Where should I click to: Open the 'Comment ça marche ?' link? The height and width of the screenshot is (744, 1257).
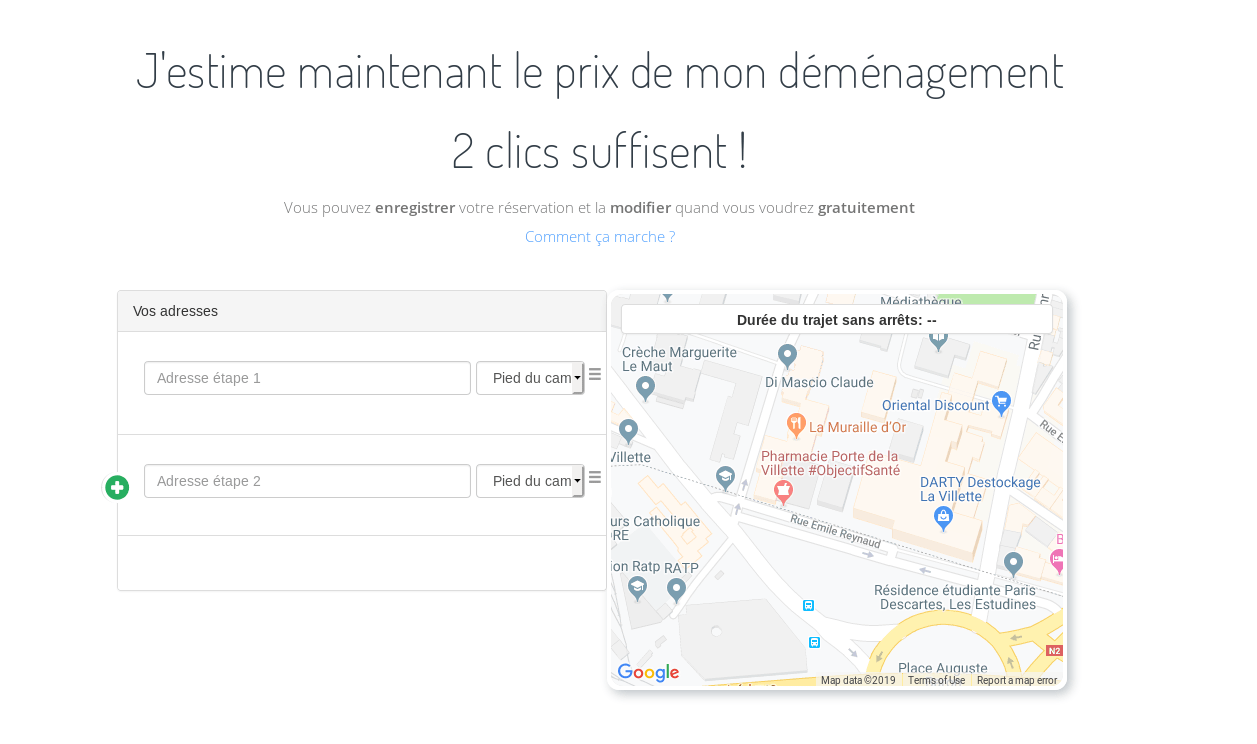pos(600,237)
